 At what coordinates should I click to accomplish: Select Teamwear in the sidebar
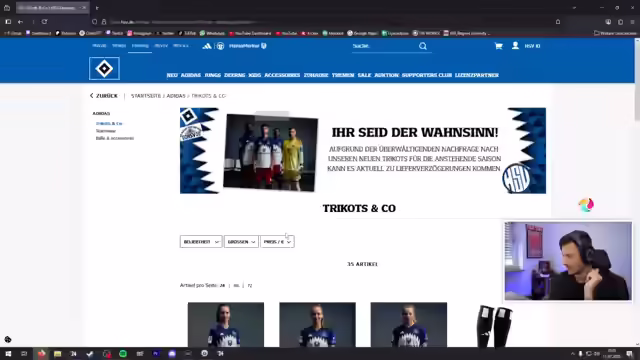click(106, 131)
